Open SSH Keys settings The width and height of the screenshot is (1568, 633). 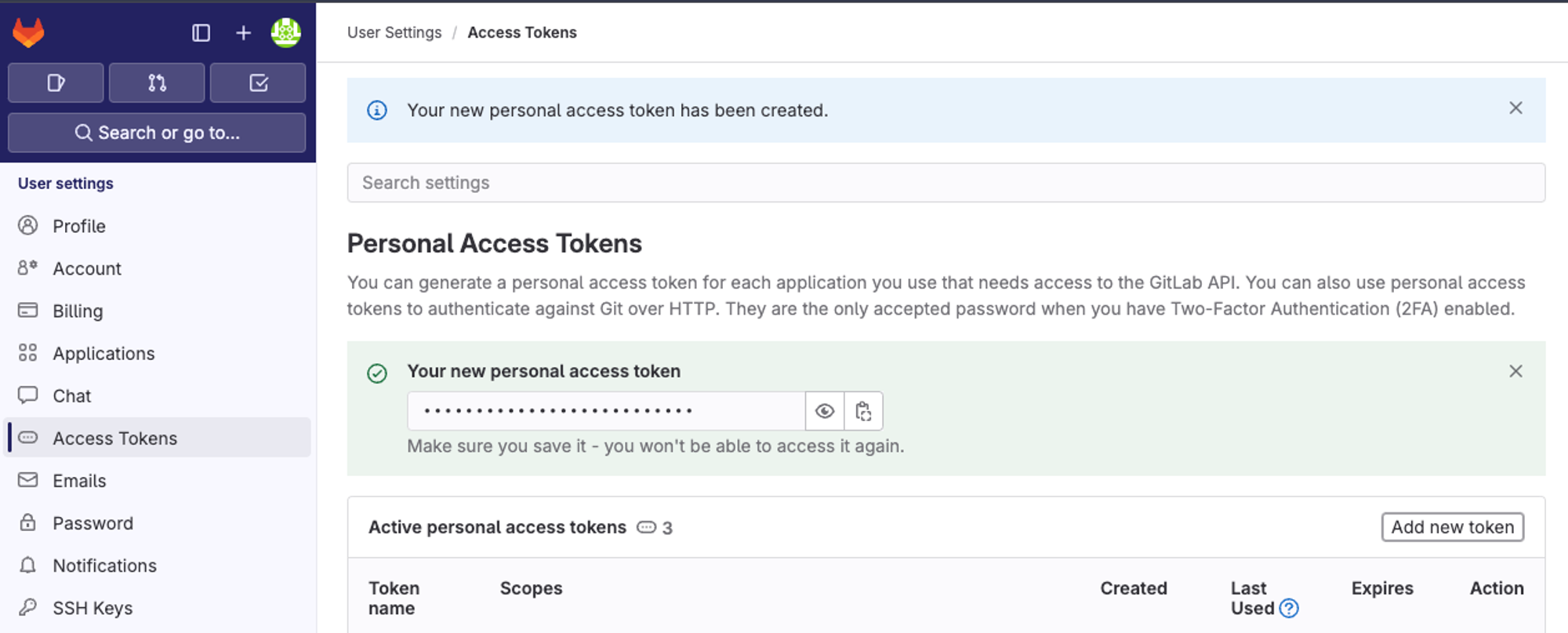tap(93, 608)
